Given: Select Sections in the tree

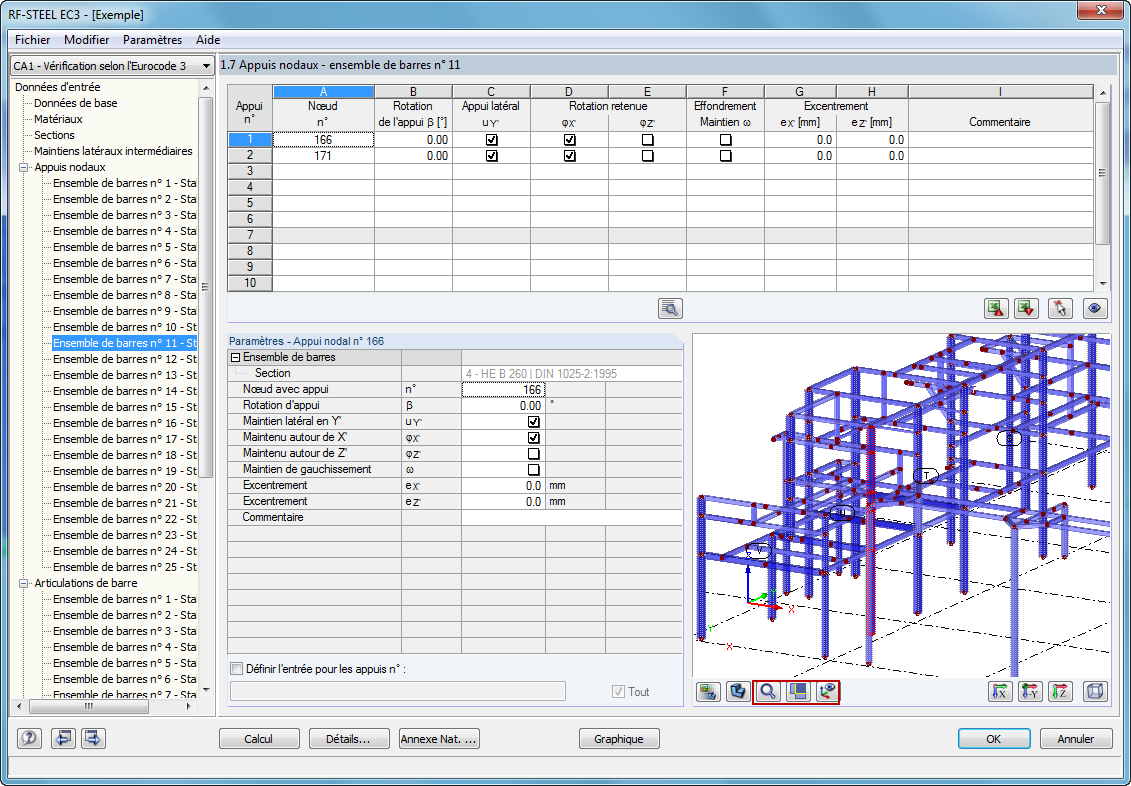Looking at the screenshot, I should click(54, 135).
